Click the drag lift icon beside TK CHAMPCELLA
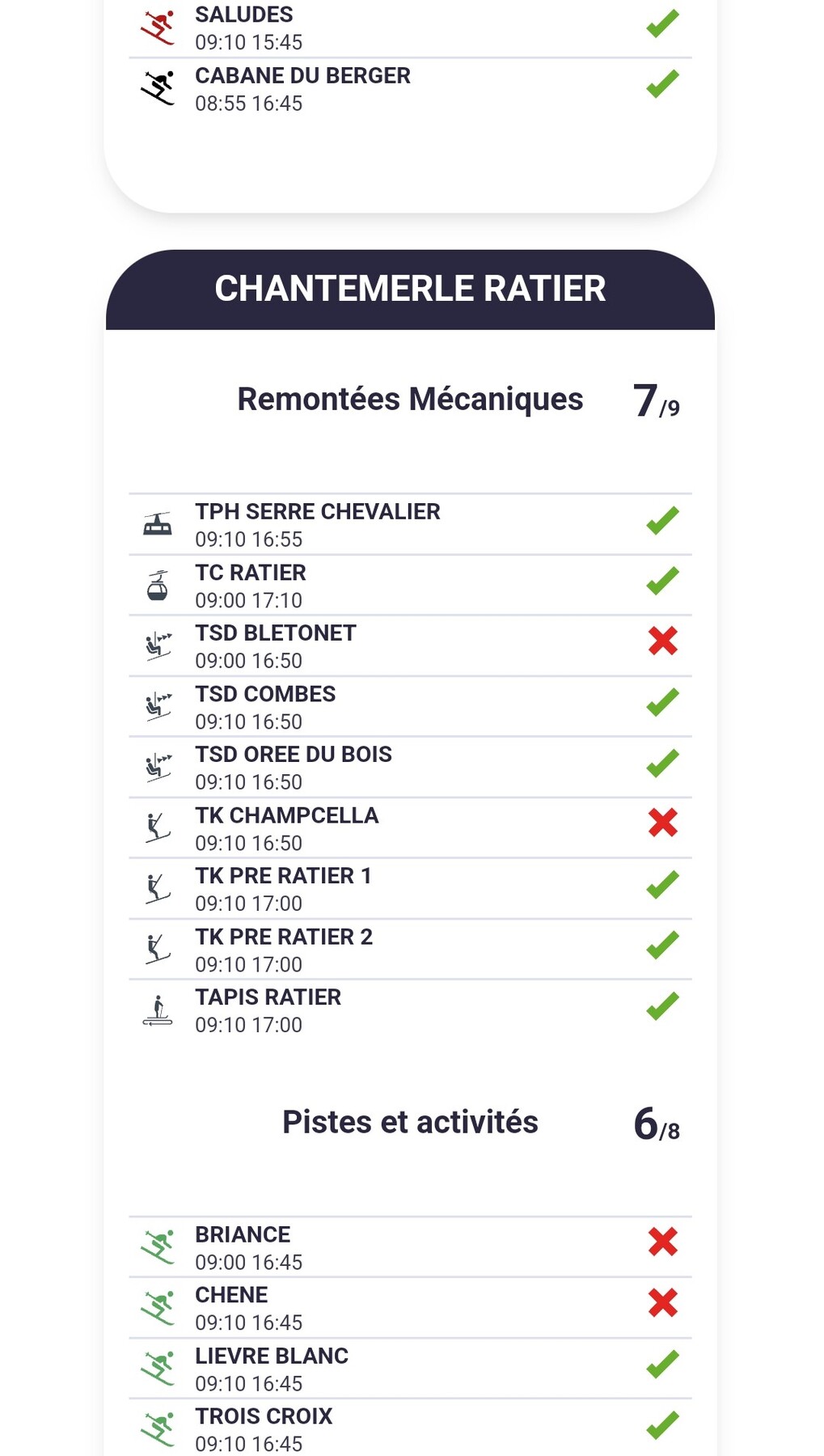 click(158, 828)
